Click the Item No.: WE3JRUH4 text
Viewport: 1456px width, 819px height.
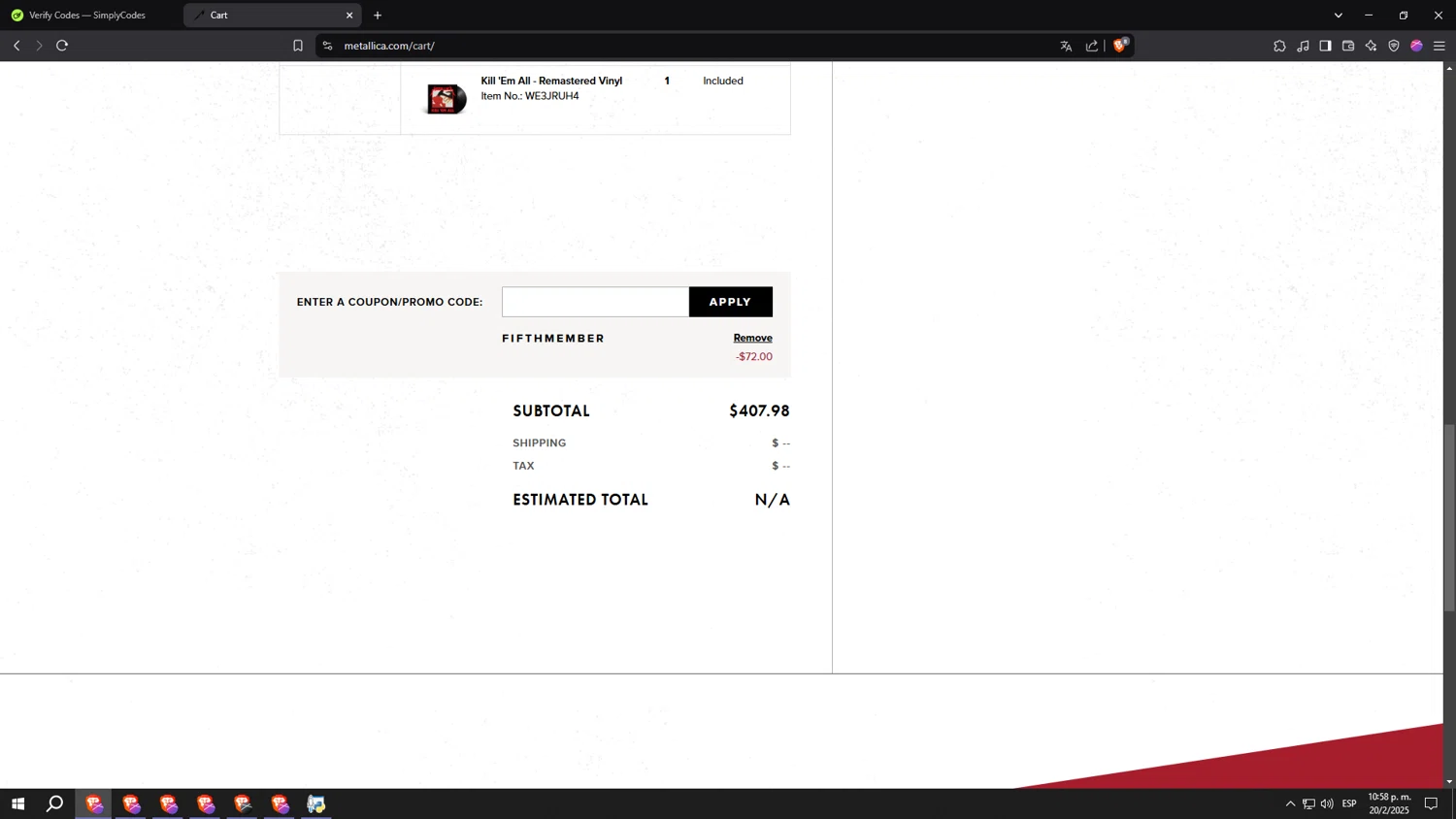click(530, 96)
